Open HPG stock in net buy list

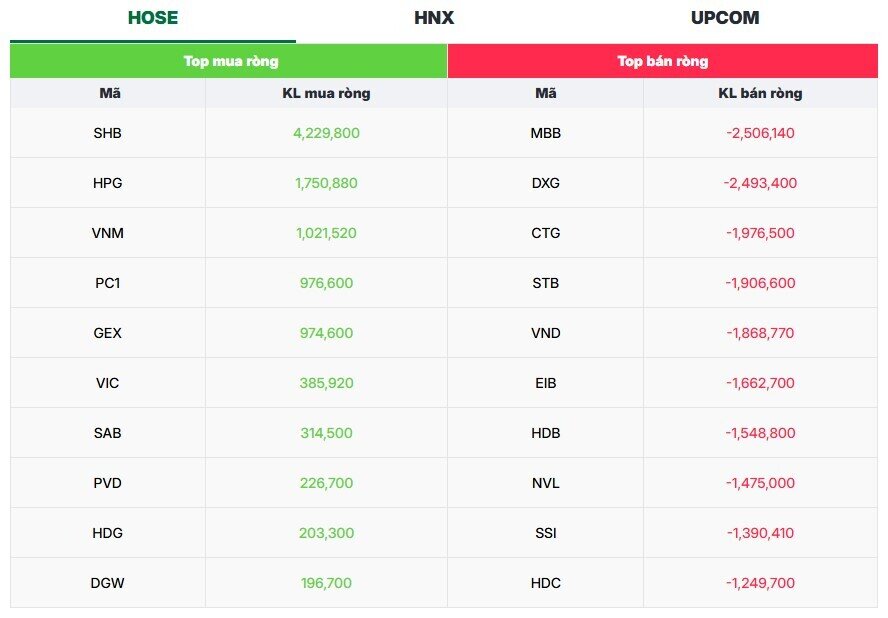pos(107,183)
